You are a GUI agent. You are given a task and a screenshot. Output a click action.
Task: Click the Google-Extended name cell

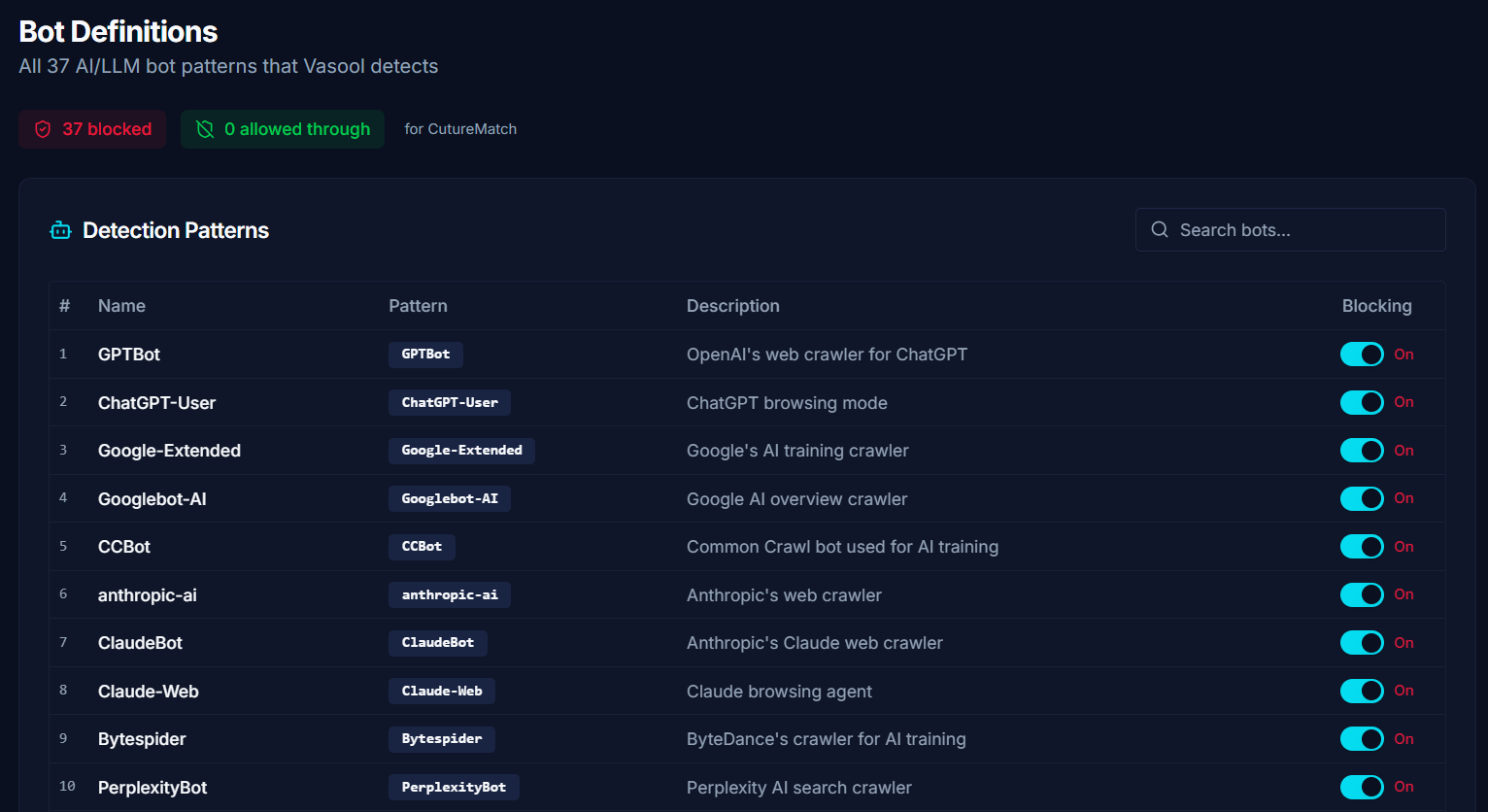click(169, 451)
